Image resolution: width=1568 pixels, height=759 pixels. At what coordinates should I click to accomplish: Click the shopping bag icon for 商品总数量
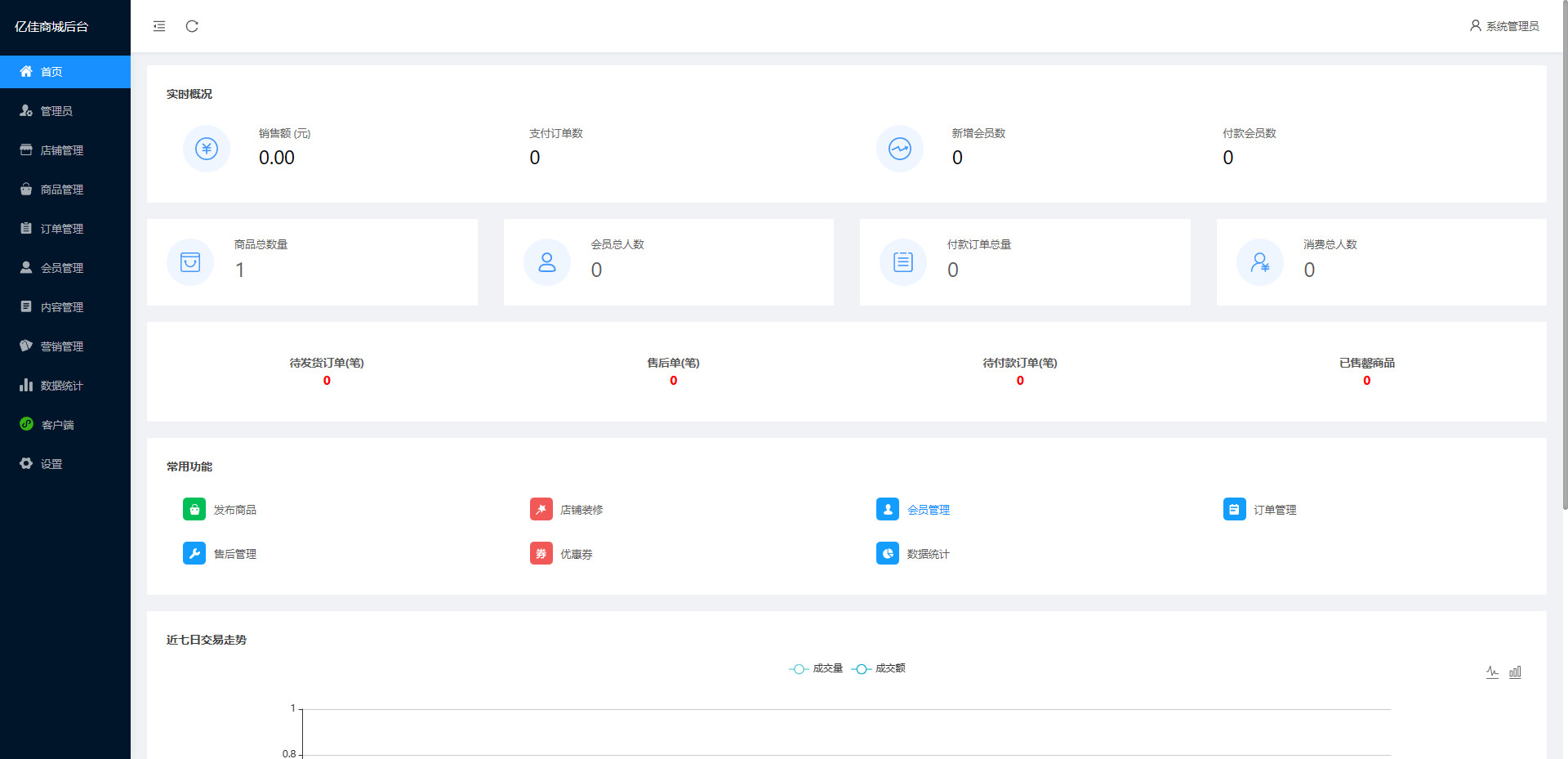tap(190, 262)
